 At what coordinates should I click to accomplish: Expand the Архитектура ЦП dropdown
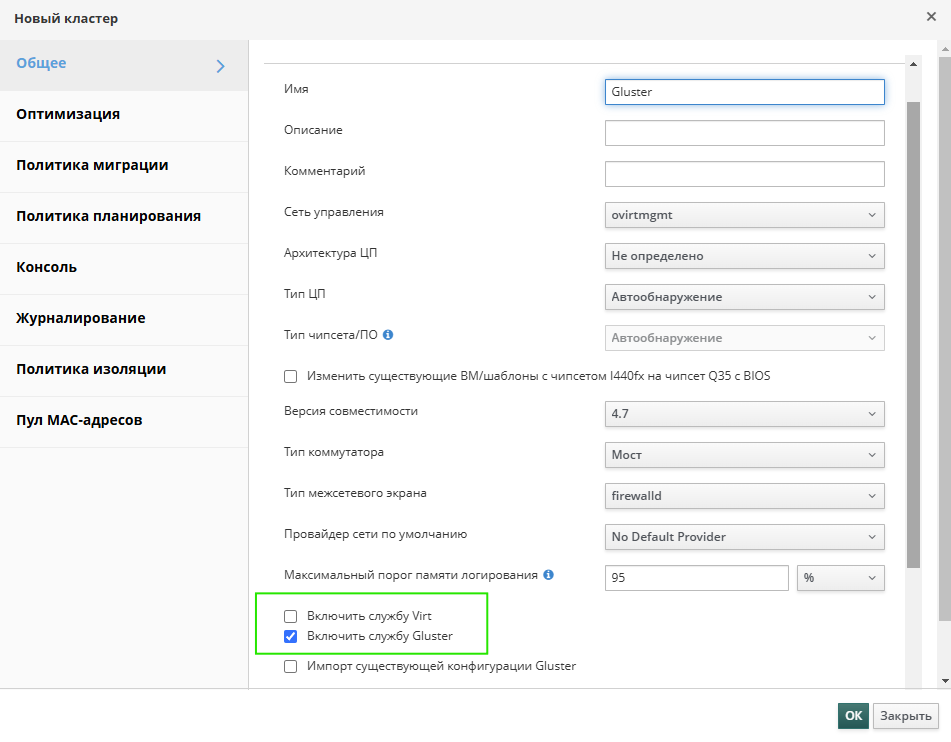click(x=744, y=256)
